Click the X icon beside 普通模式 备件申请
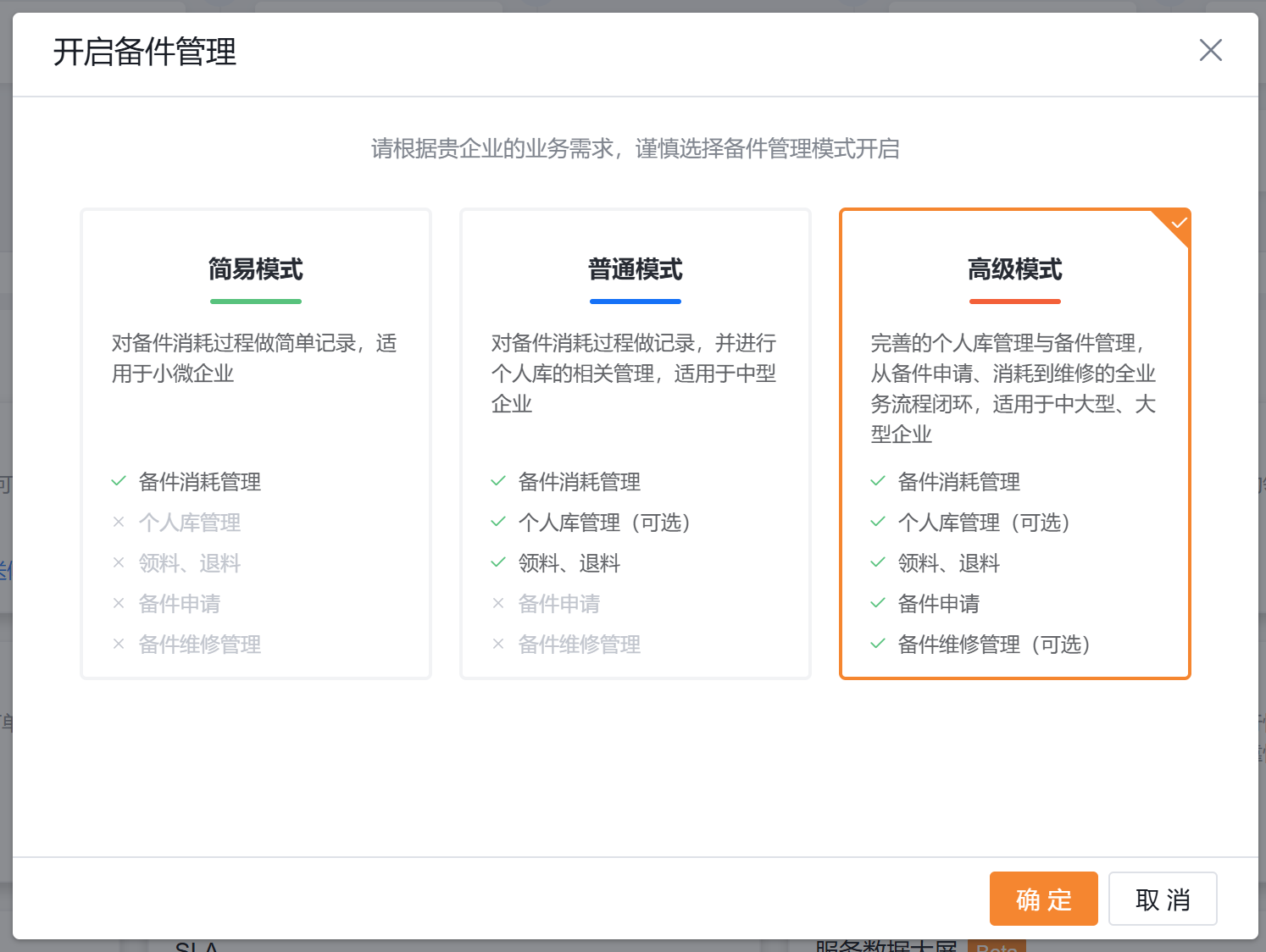 point(498,603)
